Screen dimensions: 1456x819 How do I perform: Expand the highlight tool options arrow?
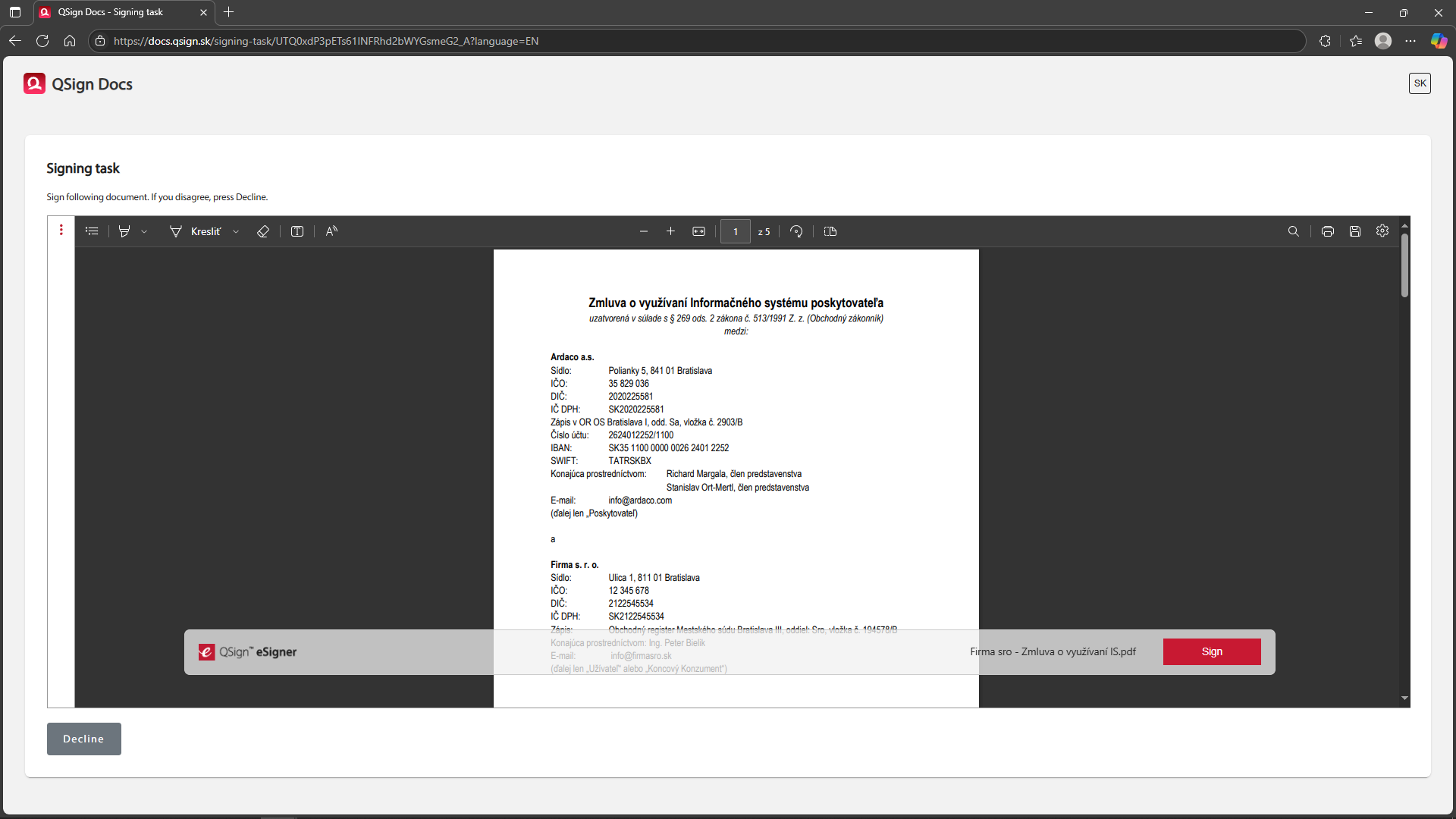pos(144,232)
